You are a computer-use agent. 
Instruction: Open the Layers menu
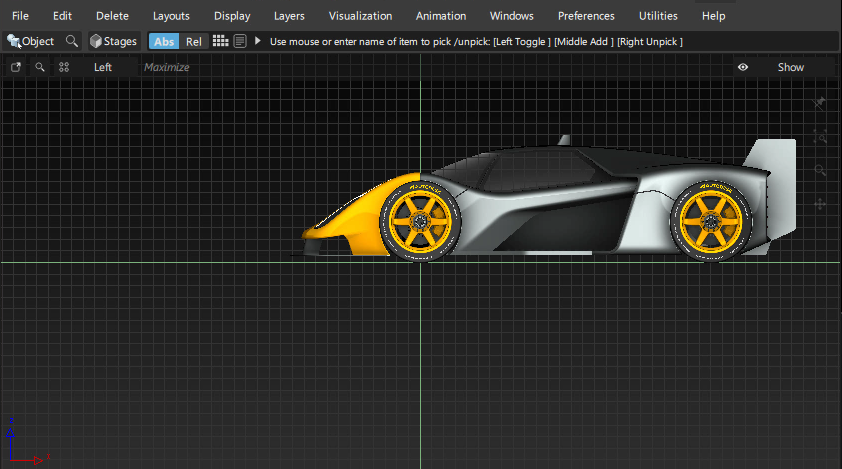coord(289,16)
